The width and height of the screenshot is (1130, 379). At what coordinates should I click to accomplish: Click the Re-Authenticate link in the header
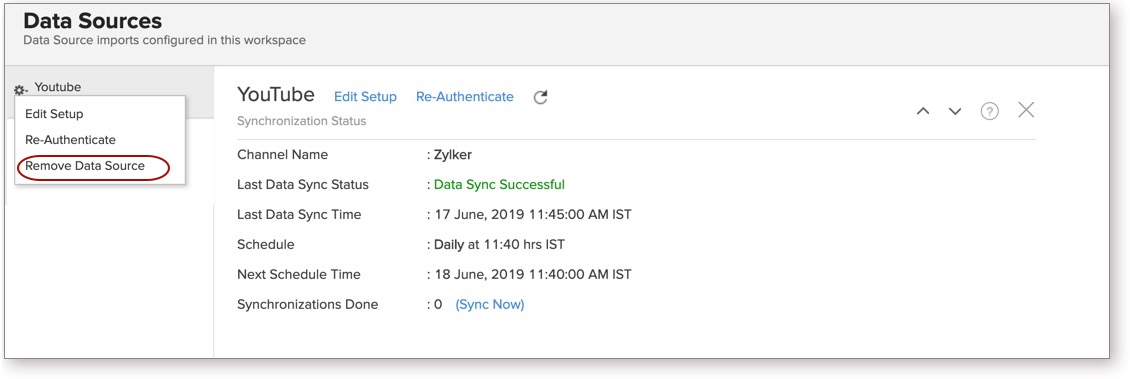[465, 97]
